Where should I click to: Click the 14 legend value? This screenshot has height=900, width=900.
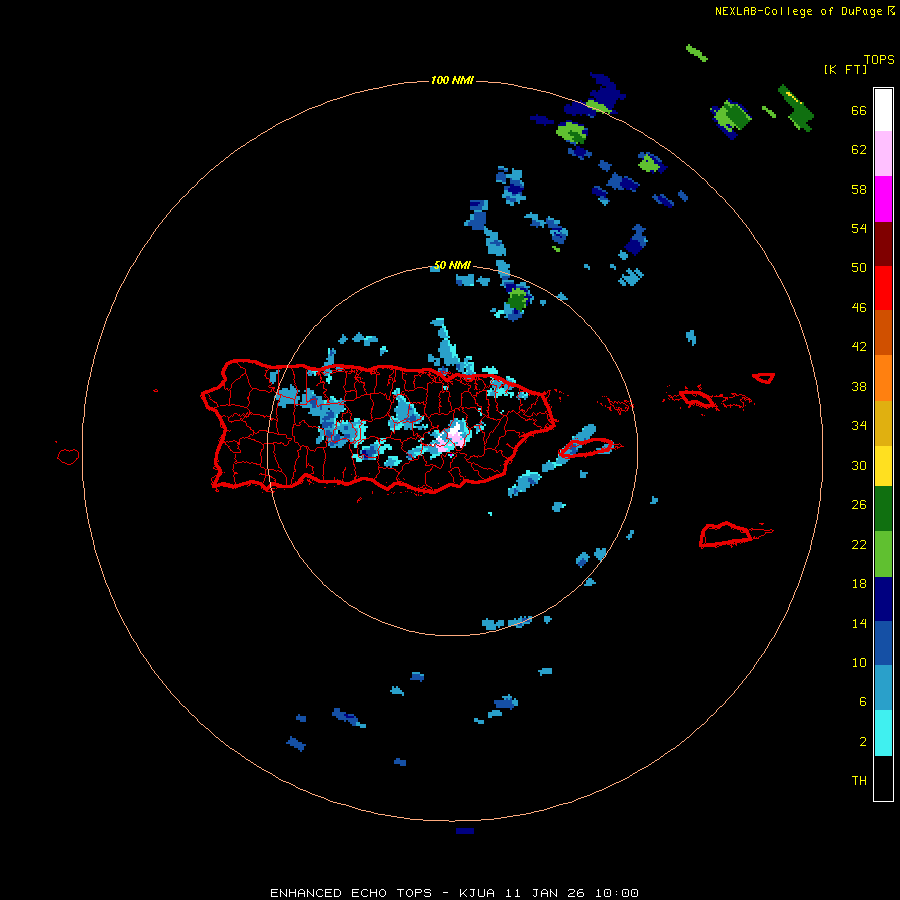(859, 623)
